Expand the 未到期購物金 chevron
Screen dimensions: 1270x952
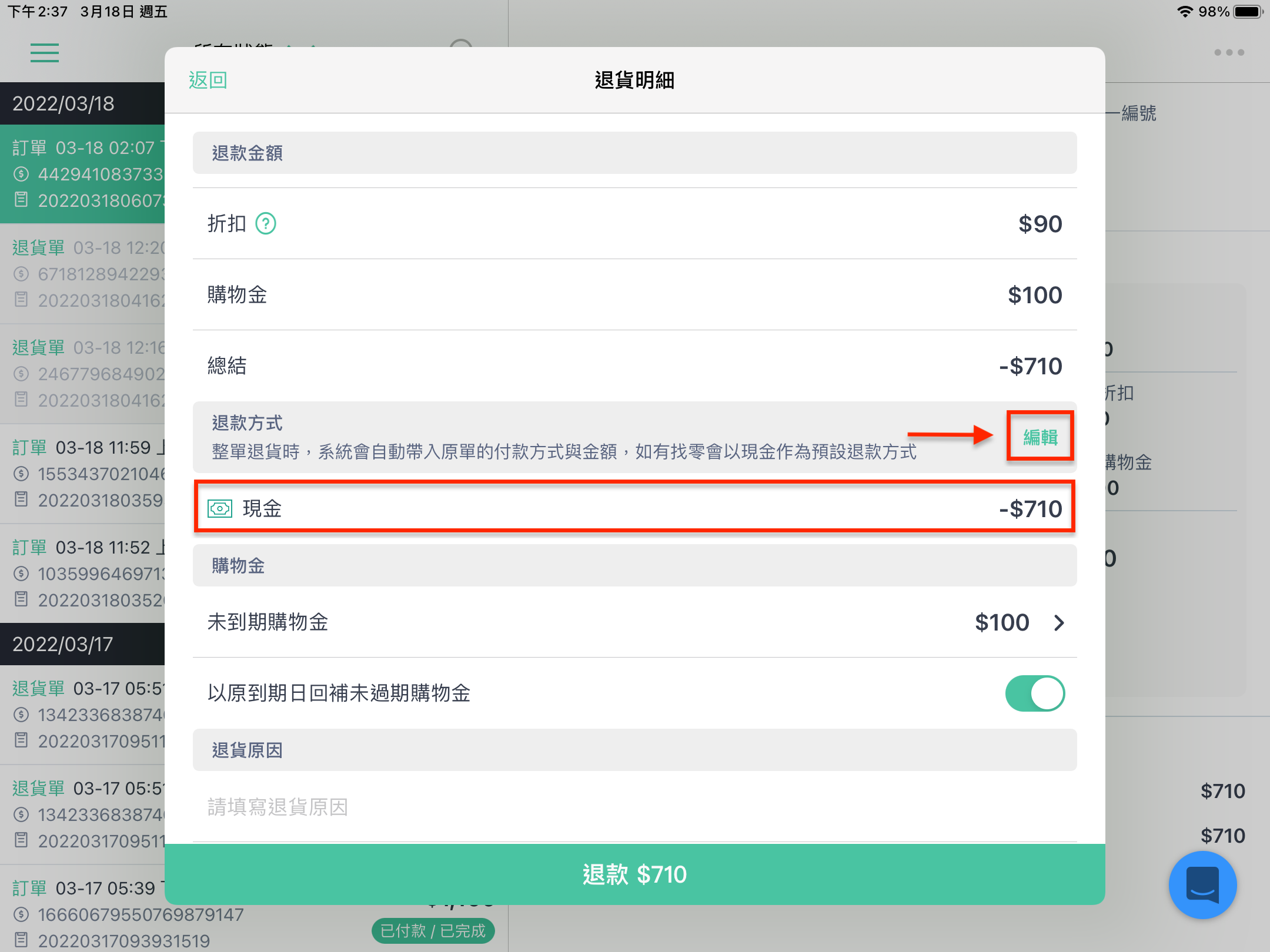[x=1059, y=622]
